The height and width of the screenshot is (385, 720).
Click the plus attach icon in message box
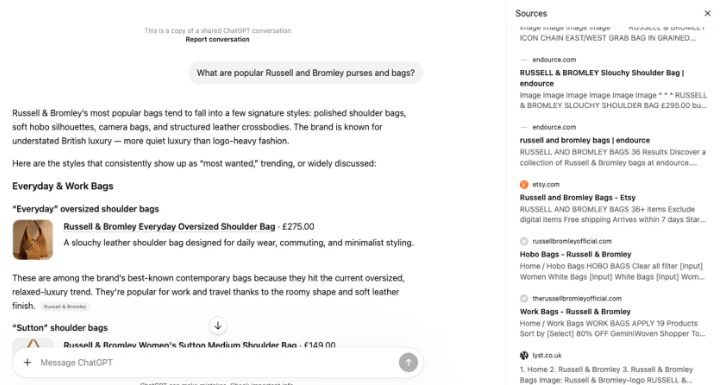[x=28, y=362]
